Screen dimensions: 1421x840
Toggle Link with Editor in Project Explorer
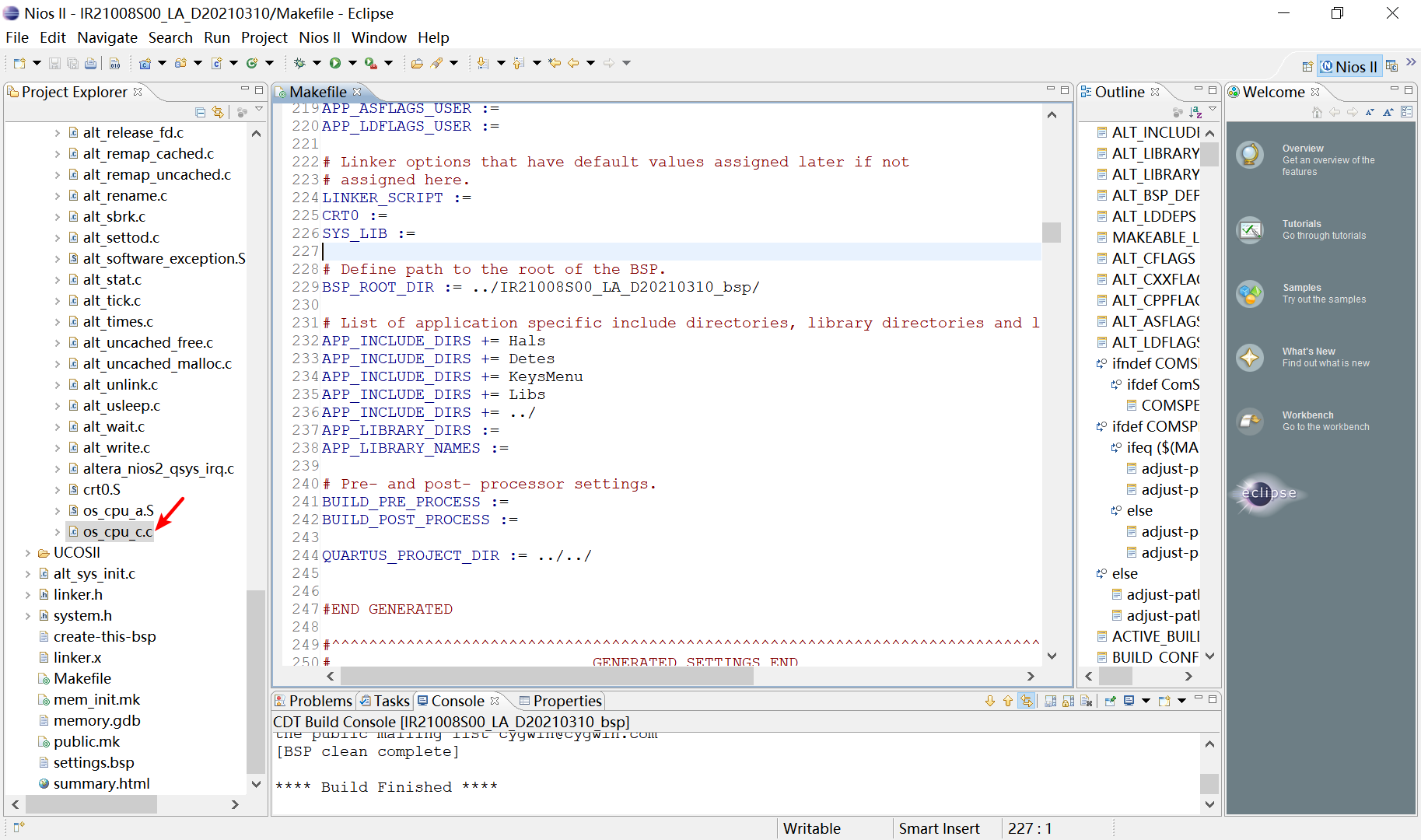(x=218, y=112)
